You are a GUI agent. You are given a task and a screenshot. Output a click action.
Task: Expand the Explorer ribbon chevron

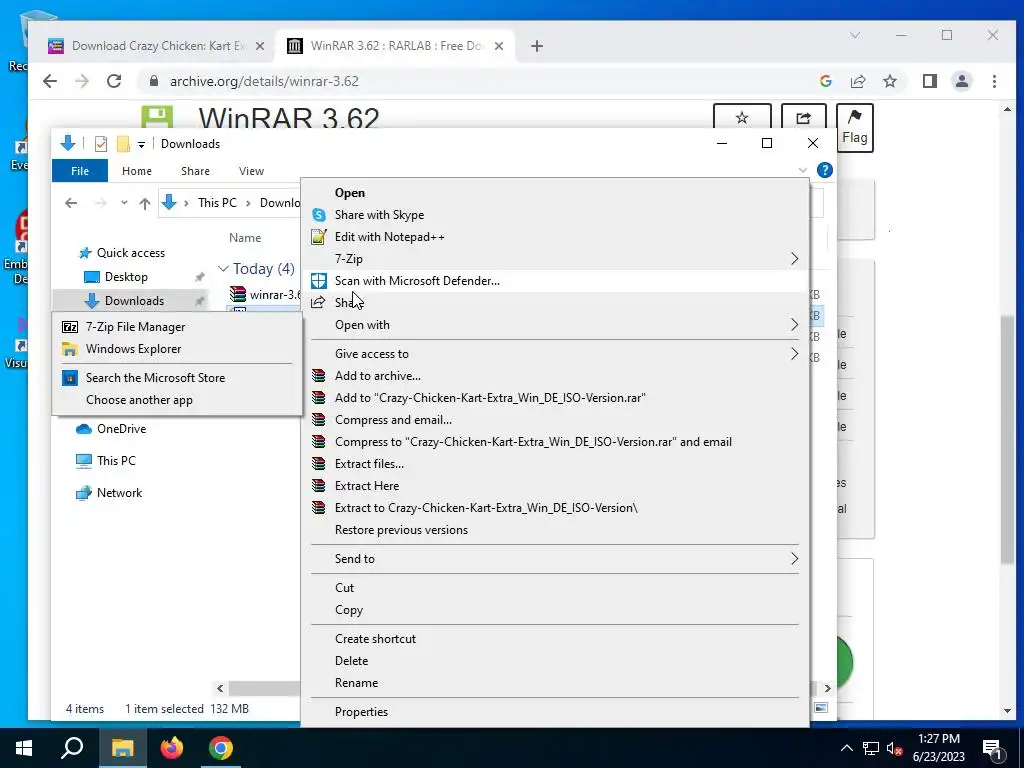[803, 170]
